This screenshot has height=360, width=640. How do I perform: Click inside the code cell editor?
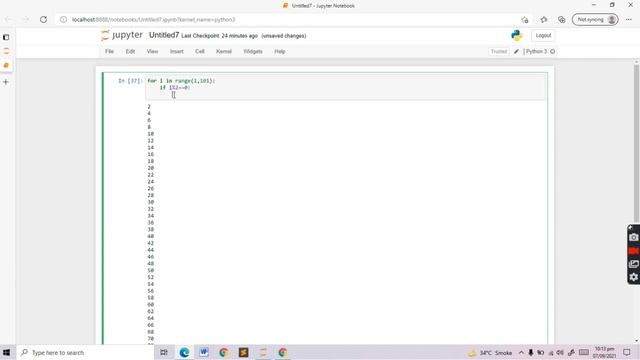pyautogui.click(x=345, y=87)
